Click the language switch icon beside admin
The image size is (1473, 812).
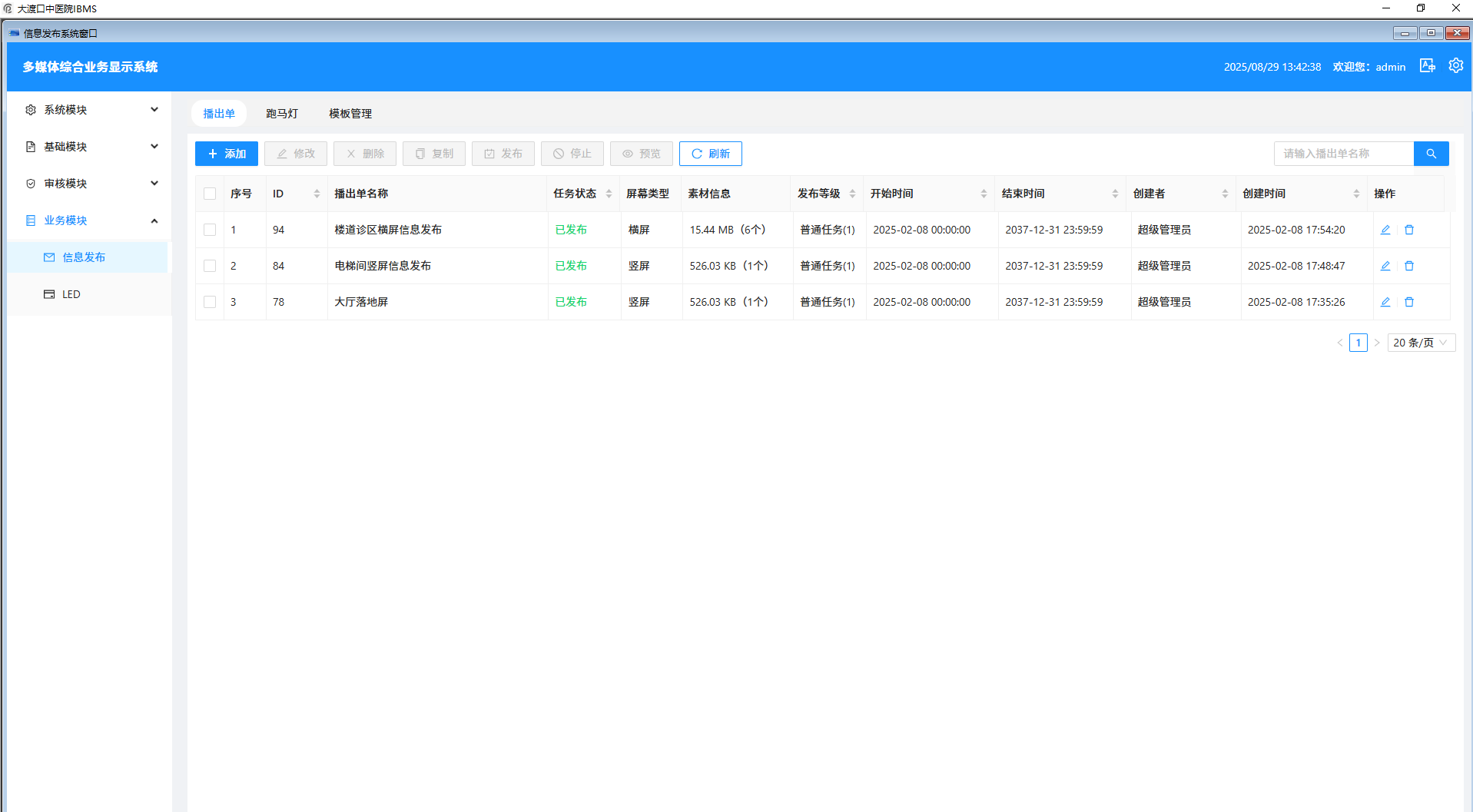pyautogui.click(x=1427, y=66)
